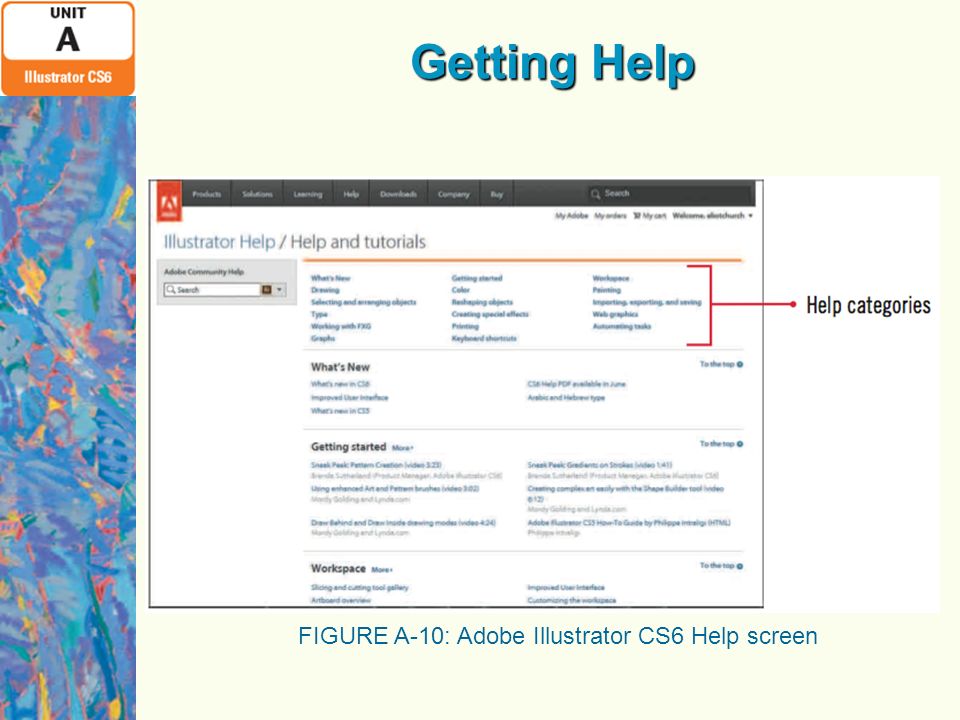Open Improved User Interface under What's New
Viewport: 960px width, 720px height.
[349, 397]
